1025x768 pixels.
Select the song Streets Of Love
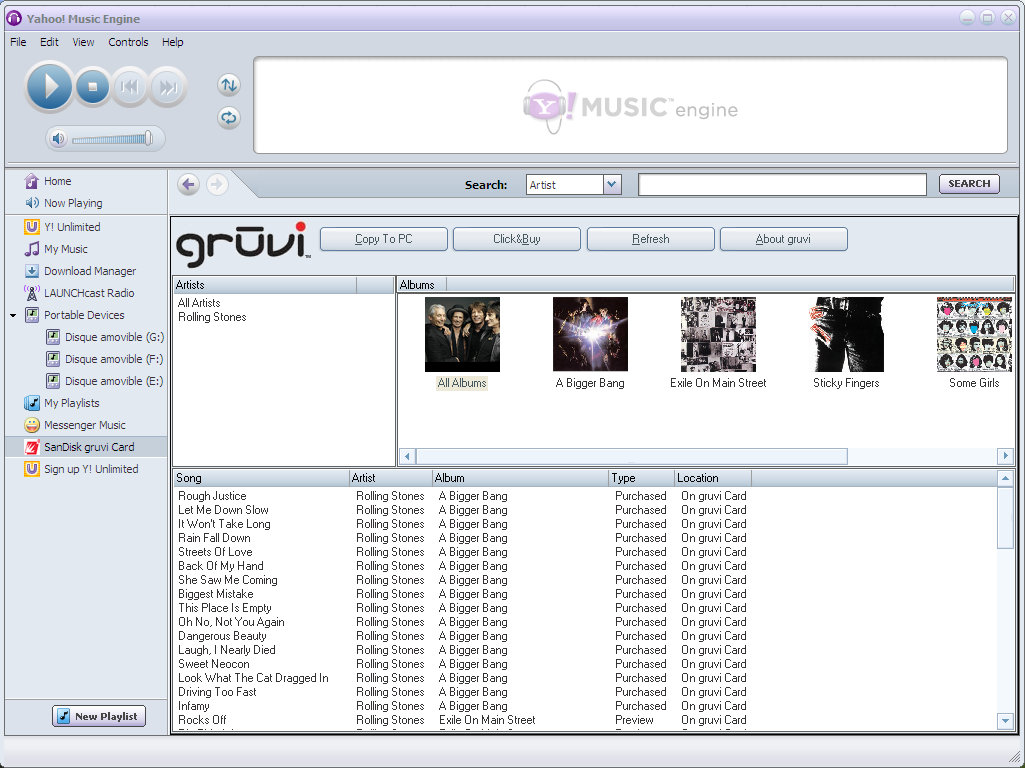215,552
